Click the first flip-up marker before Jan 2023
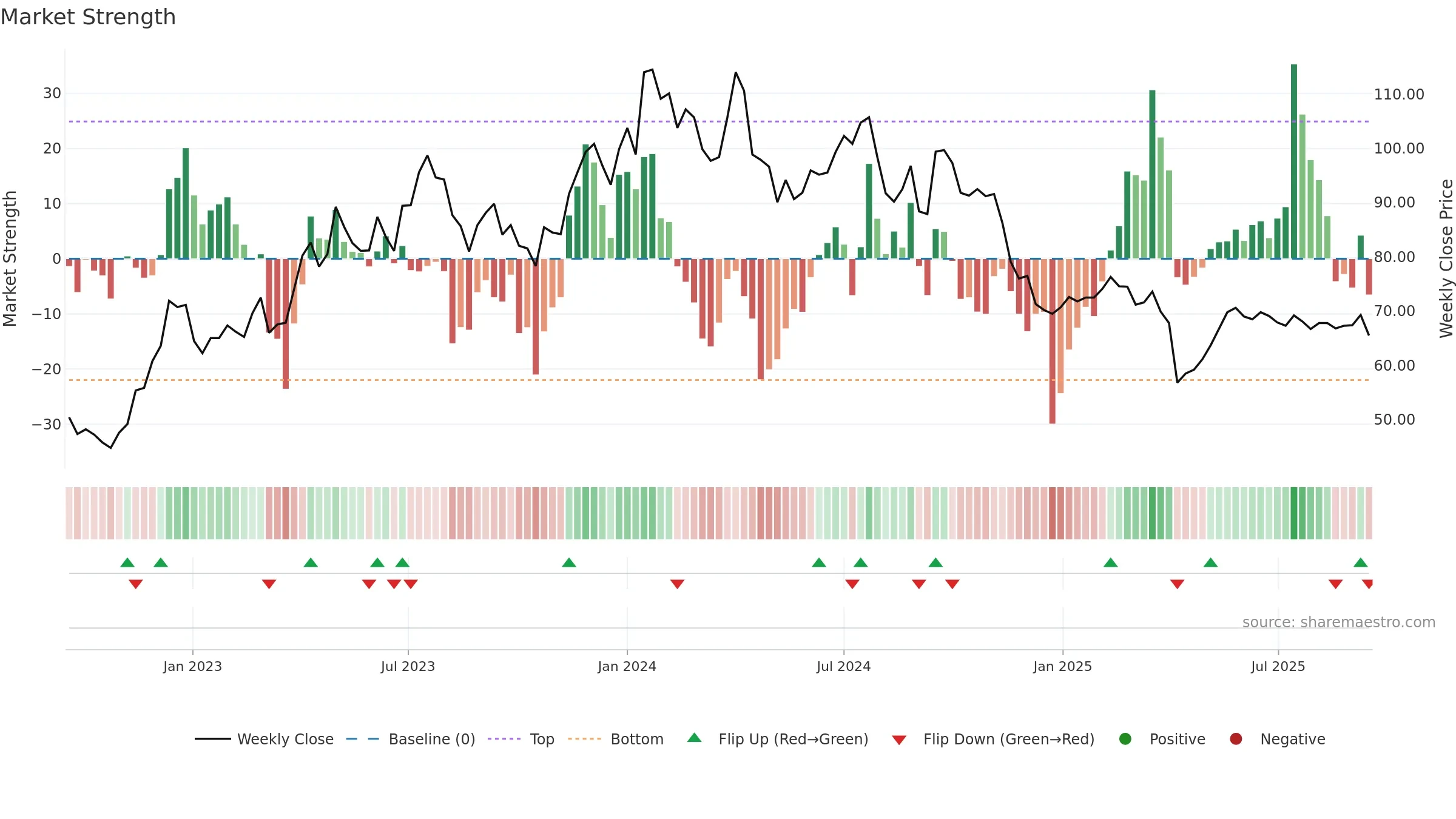Screen dimensions: 1456x819 click(x=127, y=562)
